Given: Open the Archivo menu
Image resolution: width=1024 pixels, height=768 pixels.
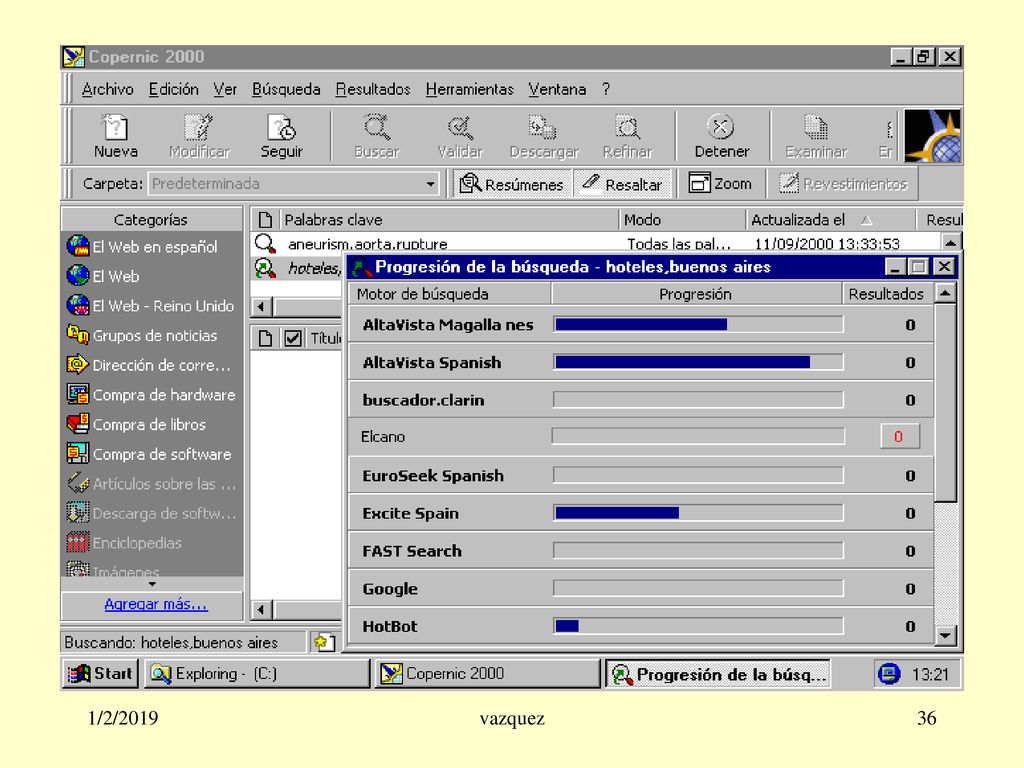Looking at the screenshot, I should pos(108,89).
